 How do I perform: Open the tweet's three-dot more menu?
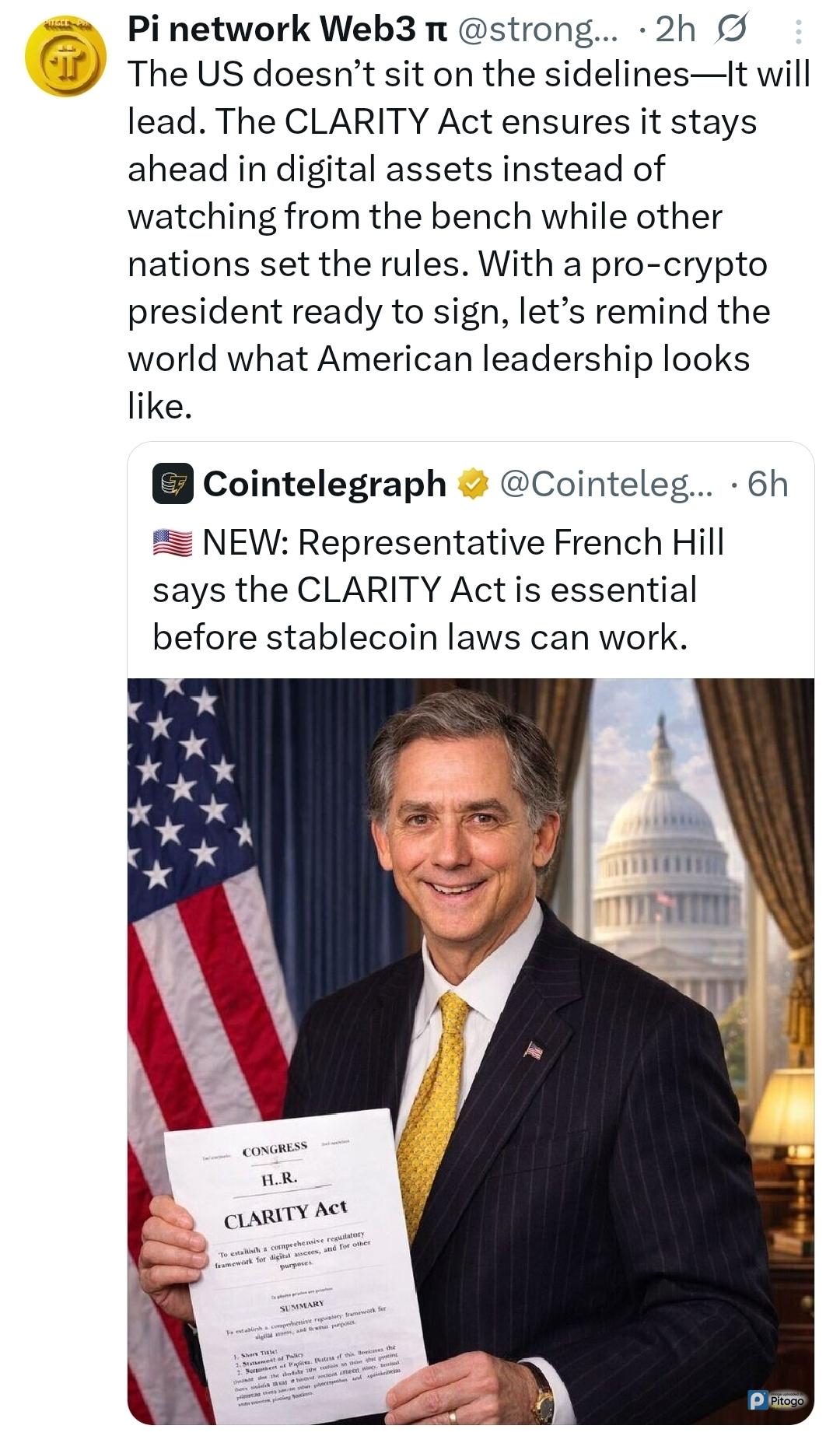click(798, 32)
